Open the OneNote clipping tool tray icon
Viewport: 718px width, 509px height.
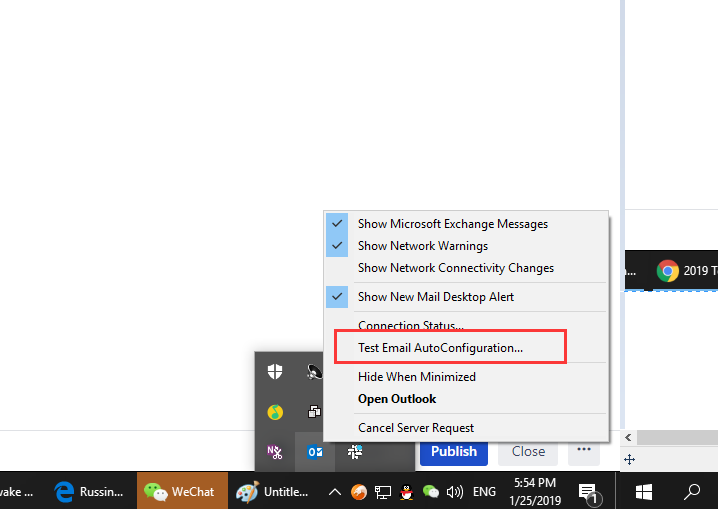pyautogui.click(x=274, y=452)
